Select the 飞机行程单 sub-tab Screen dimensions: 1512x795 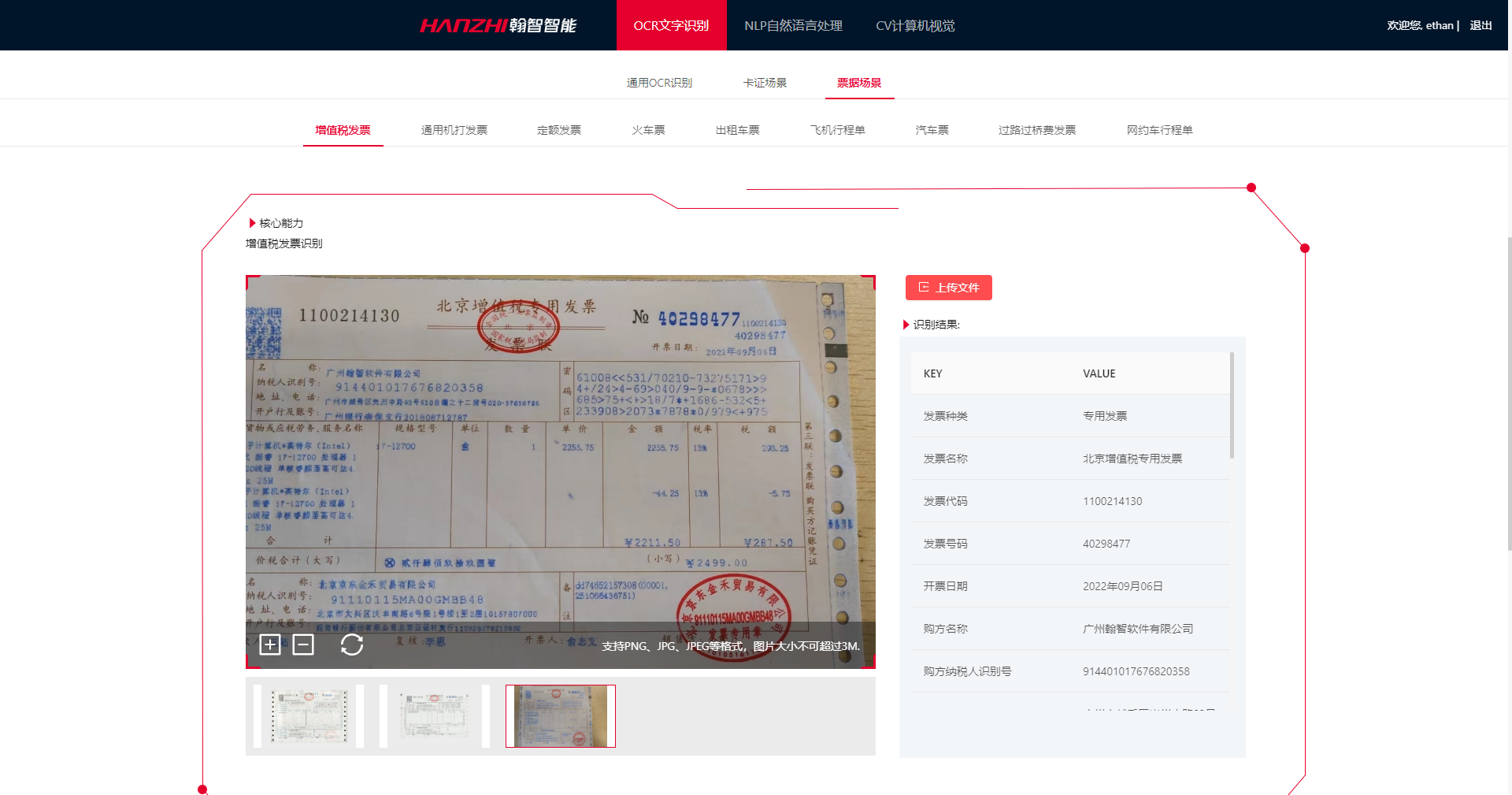[x=838, y=130]
